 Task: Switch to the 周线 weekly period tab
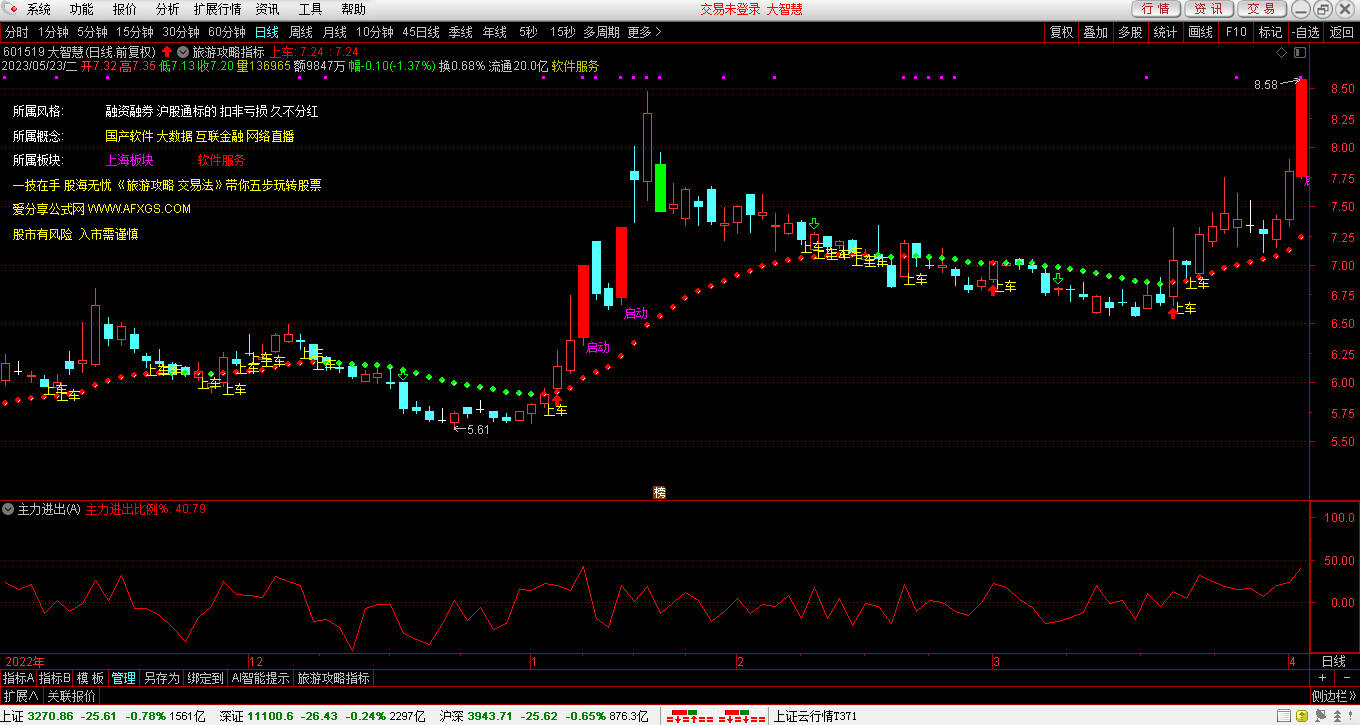click(301, 32)
